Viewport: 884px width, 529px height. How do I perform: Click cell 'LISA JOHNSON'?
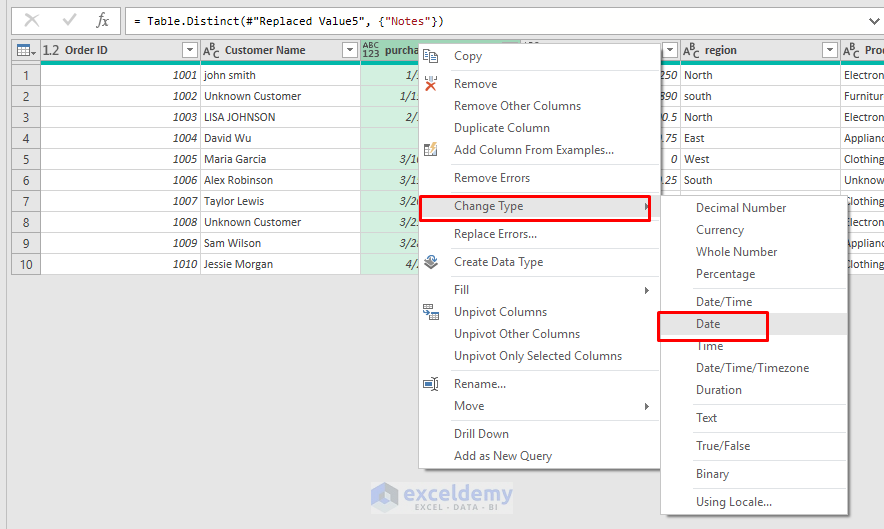click(280, 117)
